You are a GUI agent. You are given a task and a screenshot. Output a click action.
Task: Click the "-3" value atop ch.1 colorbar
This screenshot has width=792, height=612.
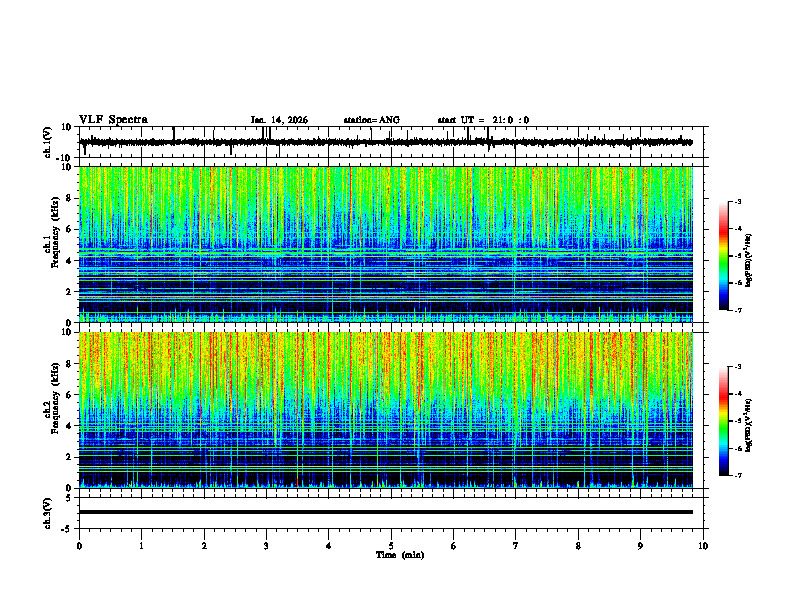738,201
